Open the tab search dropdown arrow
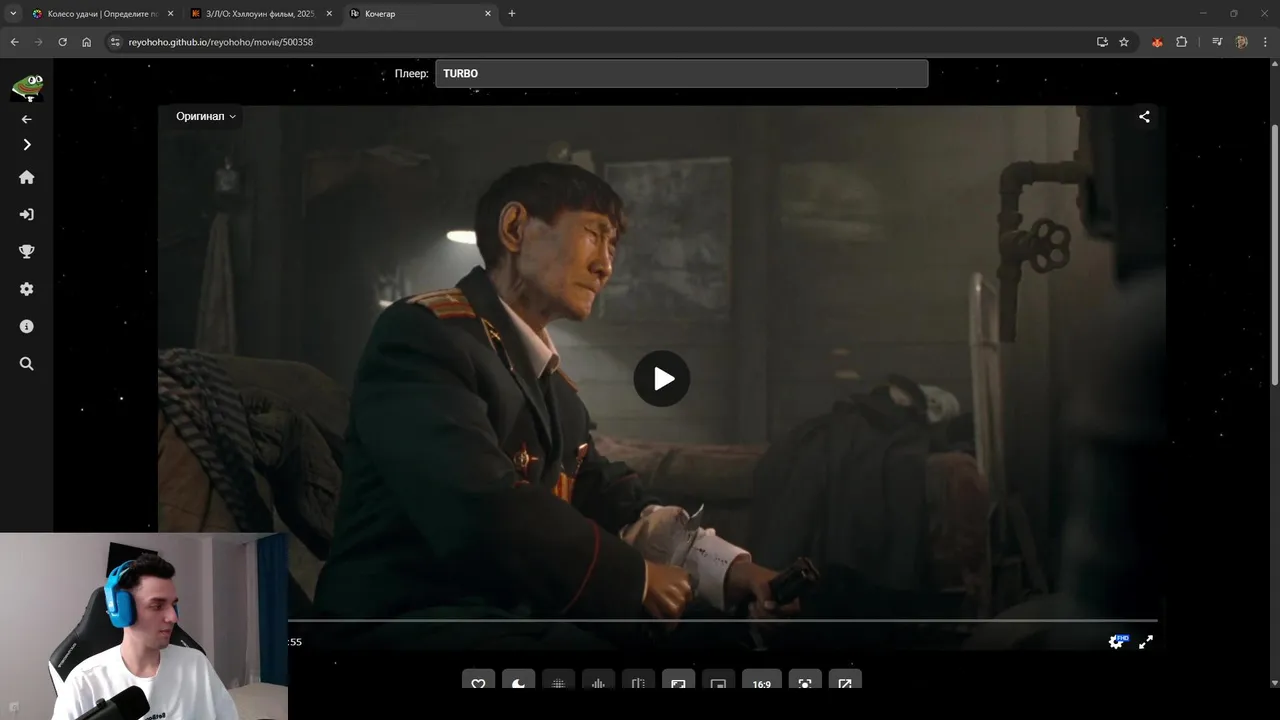 13,14
